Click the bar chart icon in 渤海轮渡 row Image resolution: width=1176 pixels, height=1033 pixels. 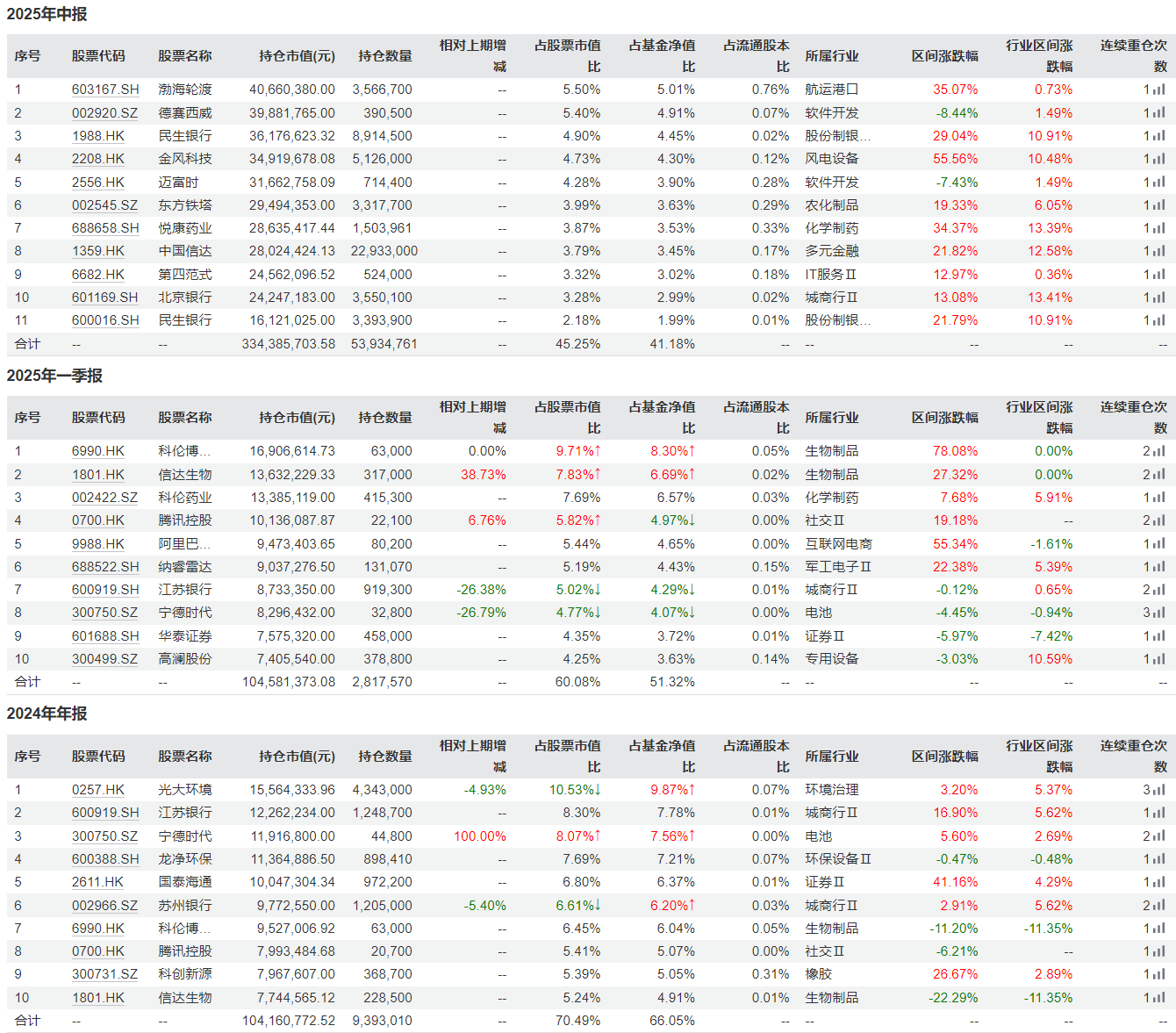1159,90
